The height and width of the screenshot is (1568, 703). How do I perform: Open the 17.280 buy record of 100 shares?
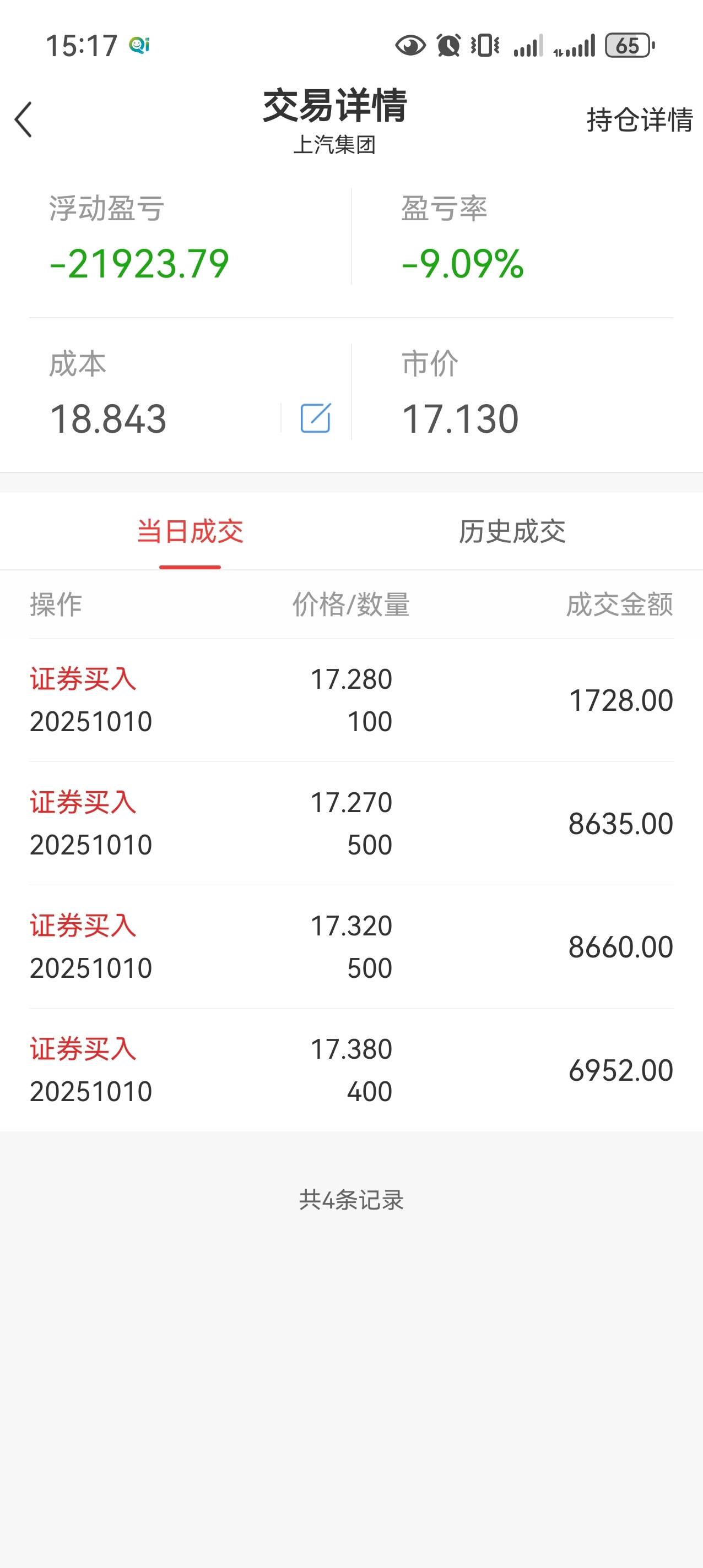(351, 700)
